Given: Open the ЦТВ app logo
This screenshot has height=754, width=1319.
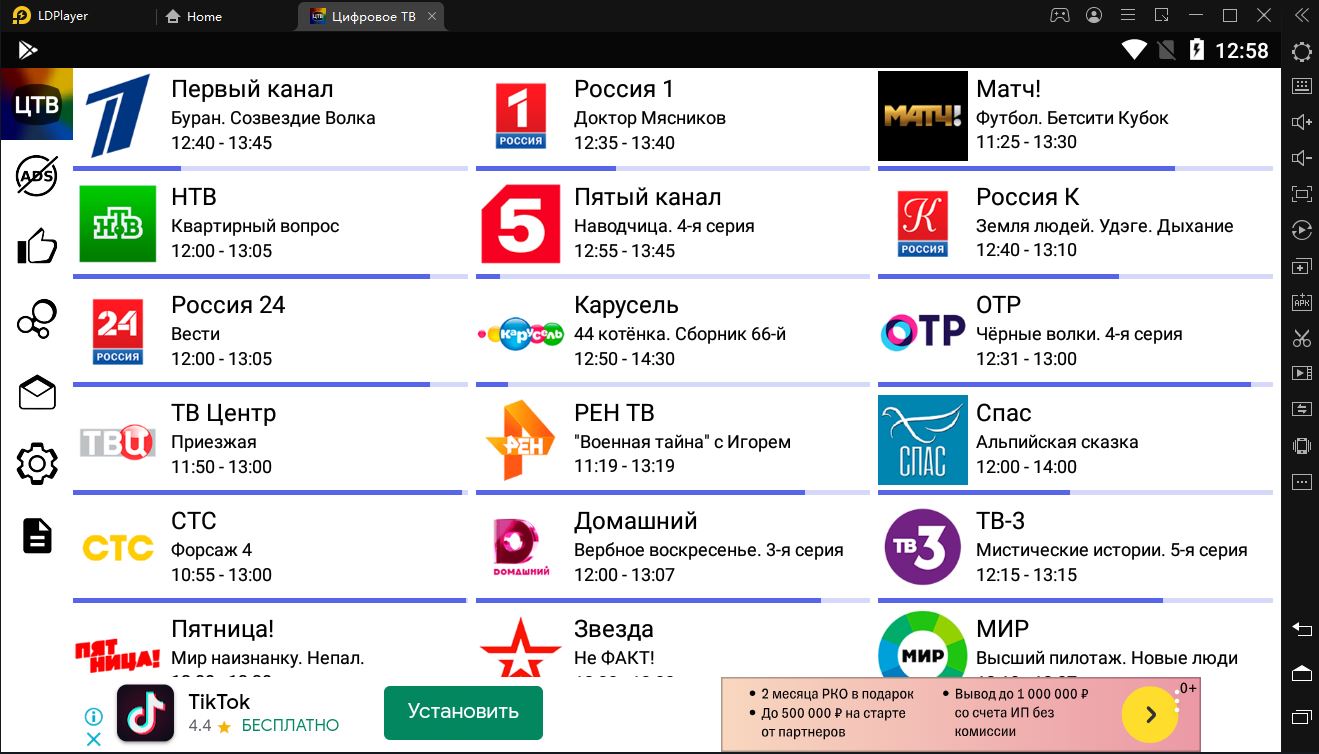Looking at the screenshot, I should pyautogui.click(x=36, y=104).
